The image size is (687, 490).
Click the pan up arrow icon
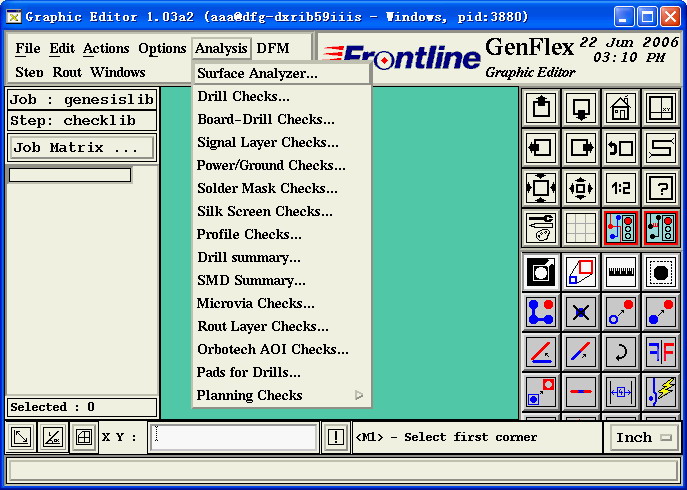[541, 107]
